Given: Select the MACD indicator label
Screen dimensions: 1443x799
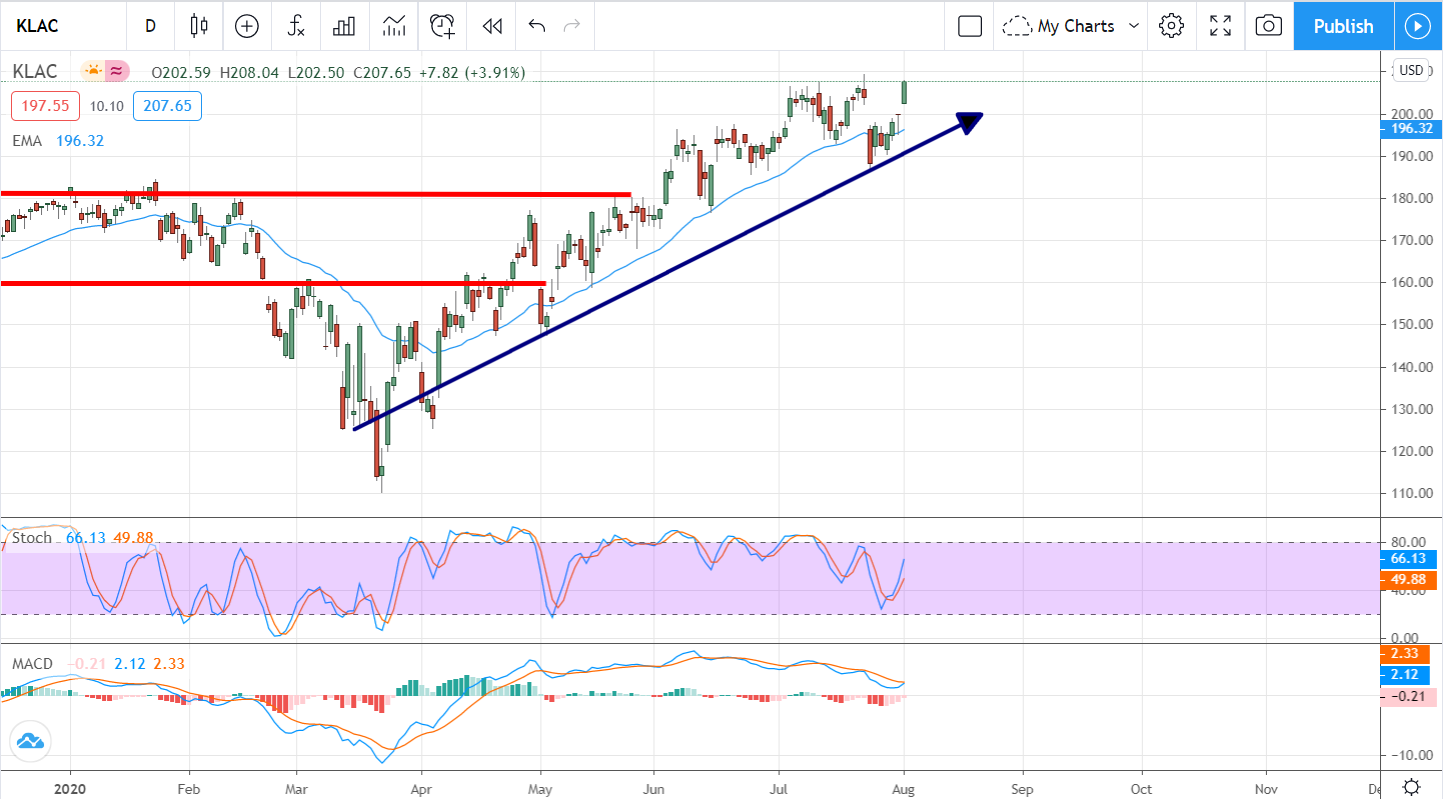Looking at the screenshot, I should point(33,664).
